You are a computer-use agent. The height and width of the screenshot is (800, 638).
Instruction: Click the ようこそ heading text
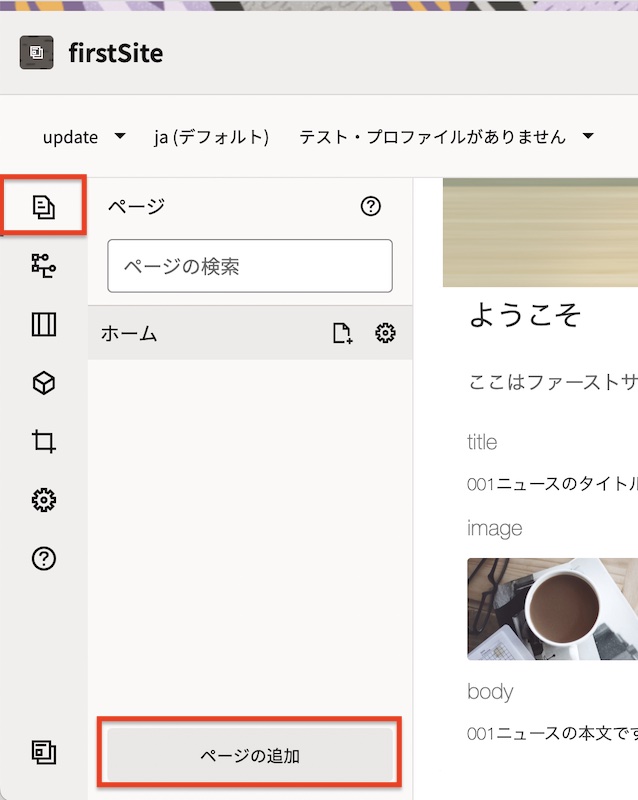tap(525, 315)
